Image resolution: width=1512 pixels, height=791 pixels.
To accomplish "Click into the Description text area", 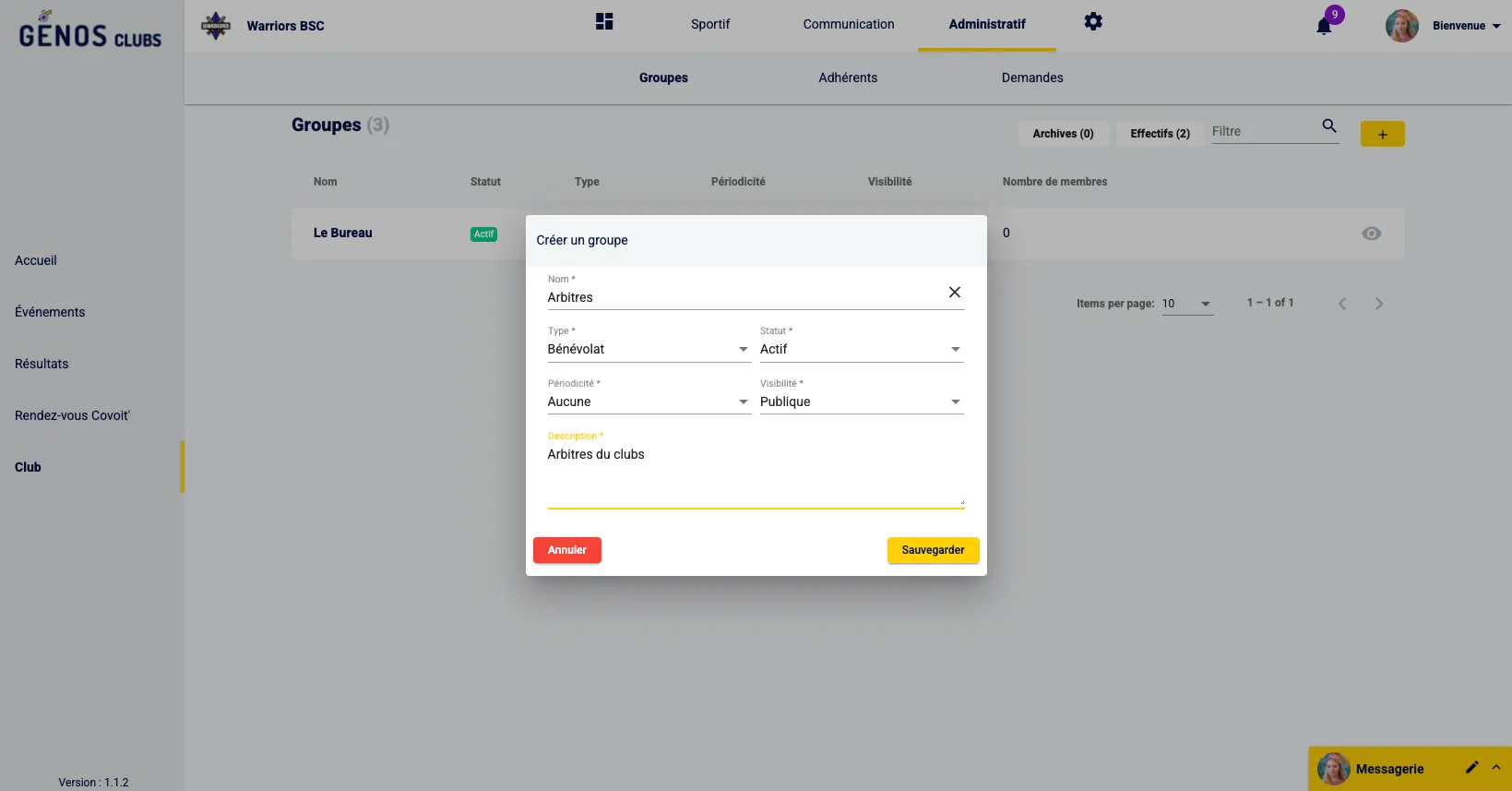I will (x=755, y=475).
